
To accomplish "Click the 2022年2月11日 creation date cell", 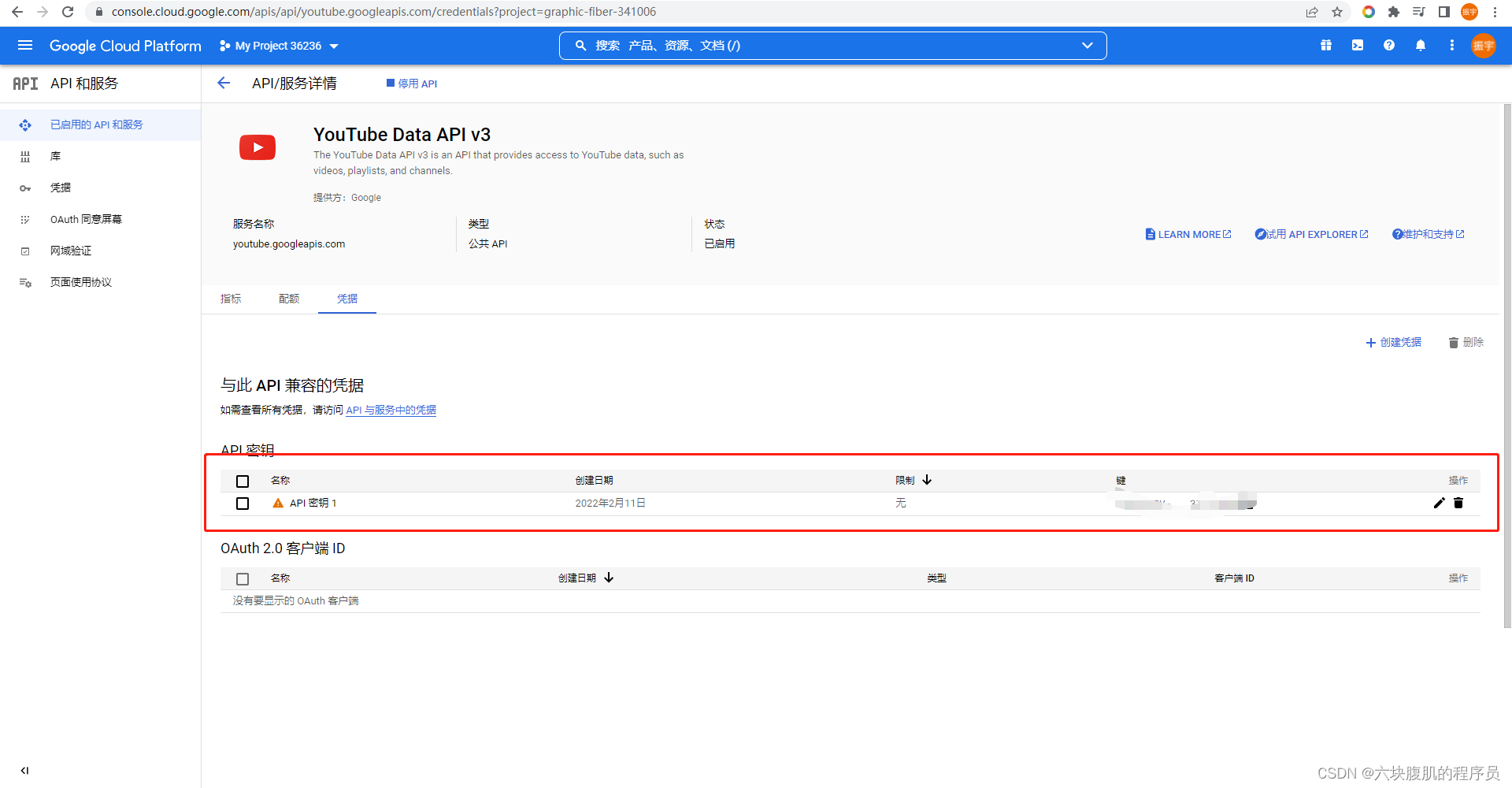I will click(x=610, y=503).
